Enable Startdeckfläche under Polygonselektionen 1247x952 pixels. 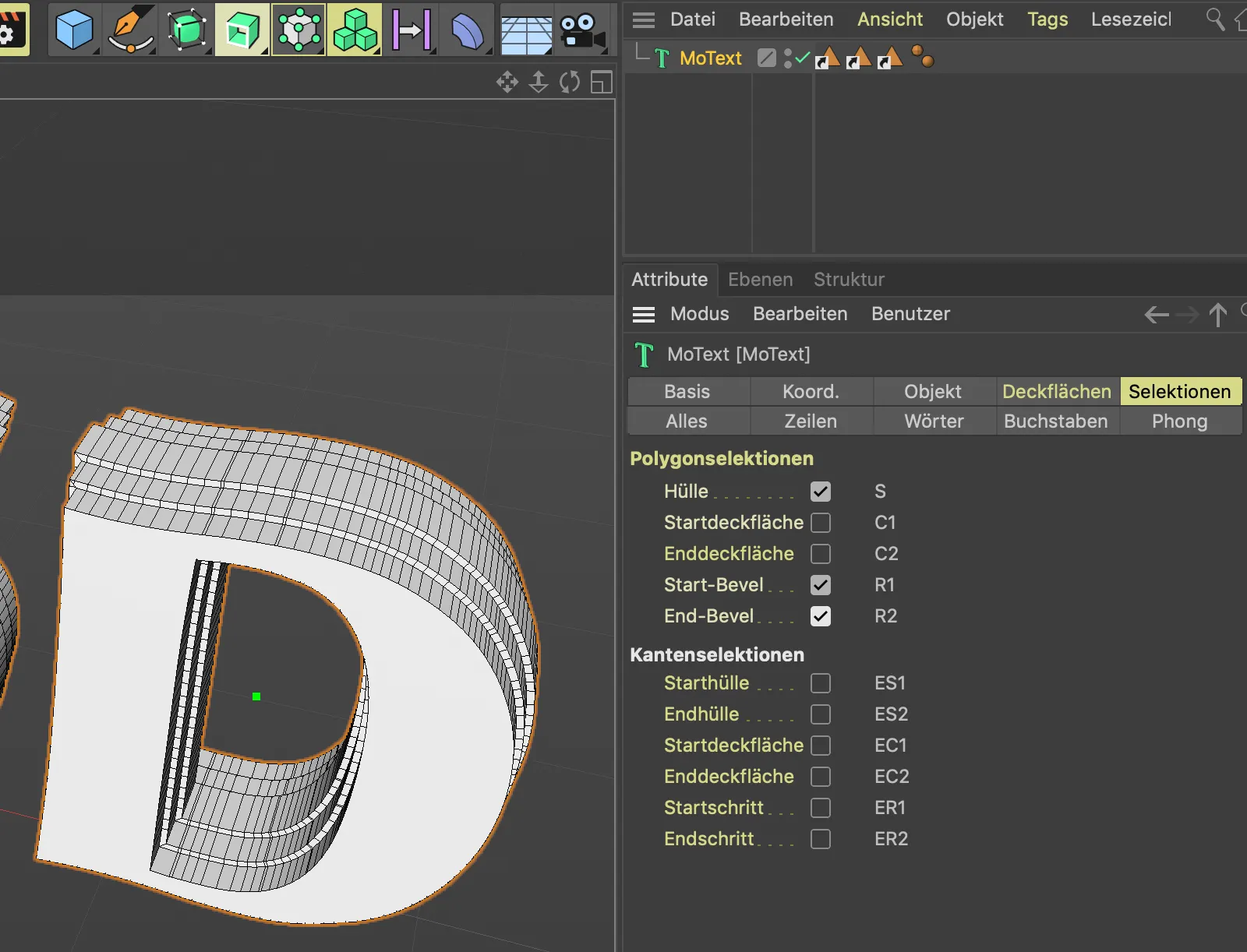click(x=821, y=523)
